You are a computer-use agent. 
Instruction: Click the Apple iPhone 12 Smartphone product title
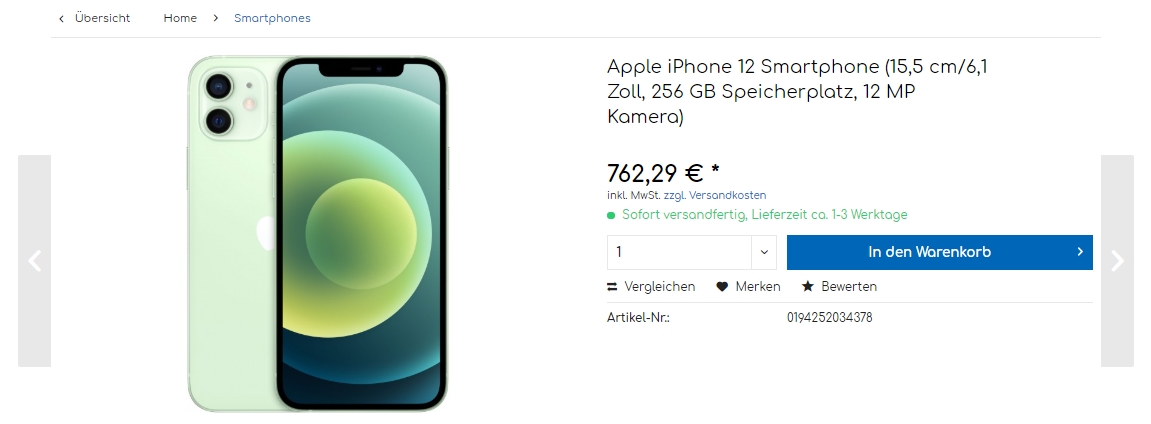(797, 92)
